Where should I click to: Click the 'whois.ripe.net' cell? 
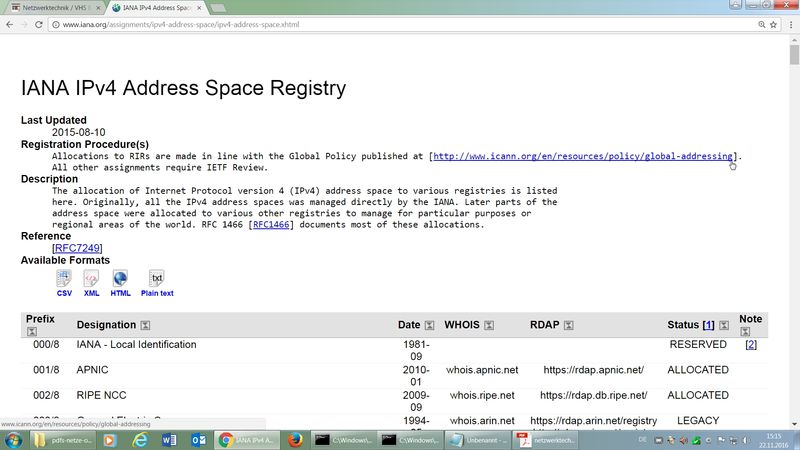[x=482, y=395]
